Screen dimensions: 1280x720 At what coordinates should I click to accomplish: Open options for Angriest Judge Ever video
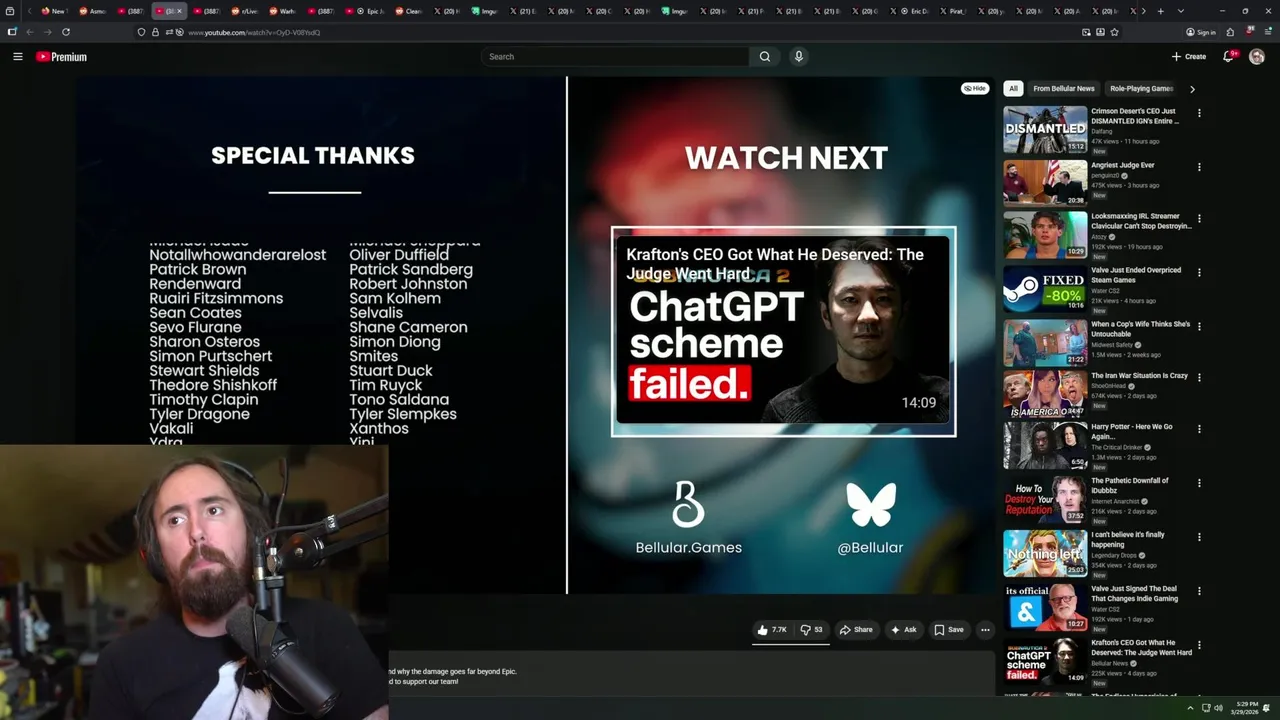coord(1199,167)
